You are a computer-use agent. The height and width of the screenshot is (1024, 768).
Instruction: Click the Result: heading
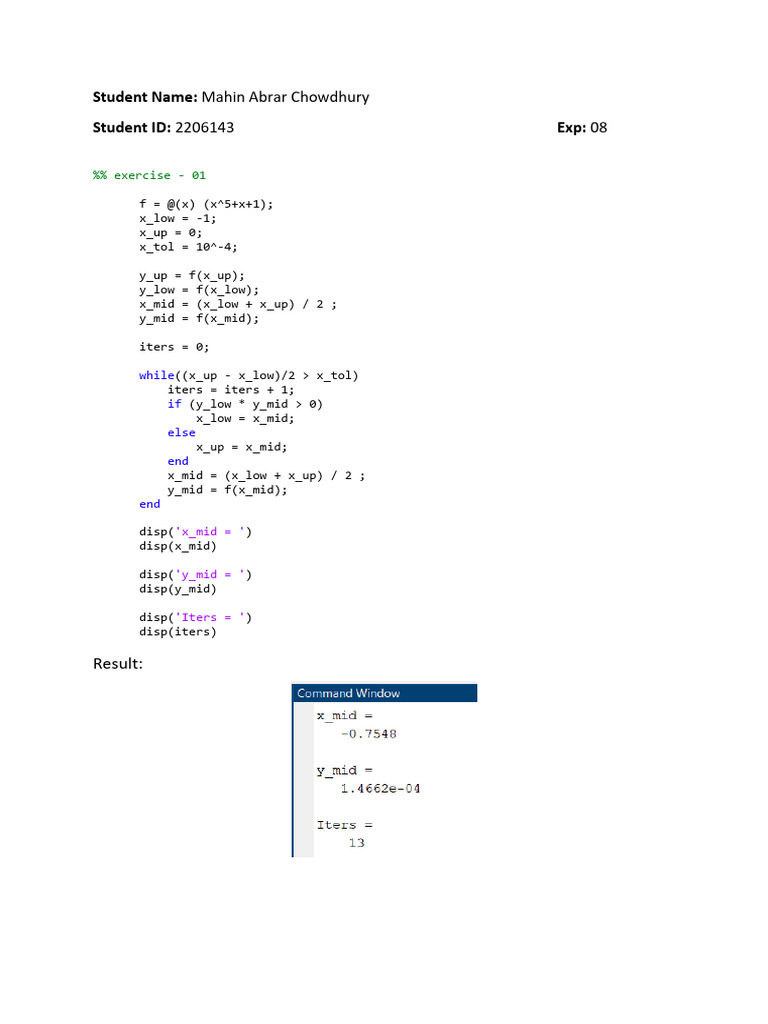pos(118,664)
